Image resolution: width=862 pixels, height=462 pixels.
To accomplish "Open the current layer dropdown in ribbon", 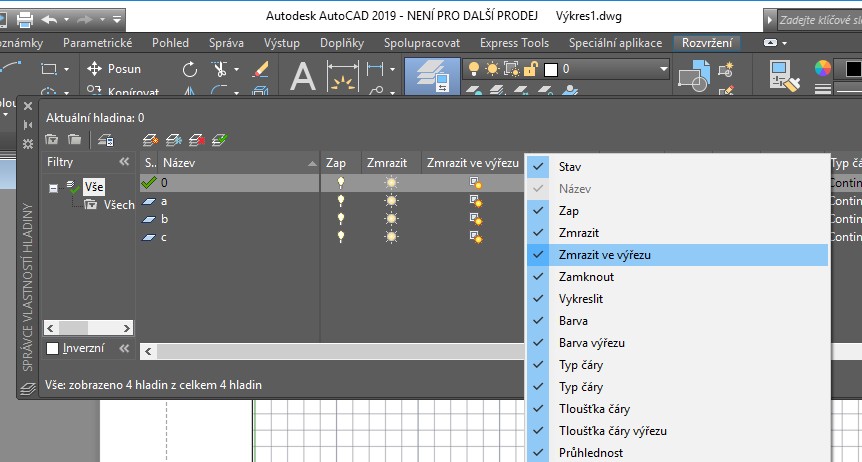I will pos(662,68).
